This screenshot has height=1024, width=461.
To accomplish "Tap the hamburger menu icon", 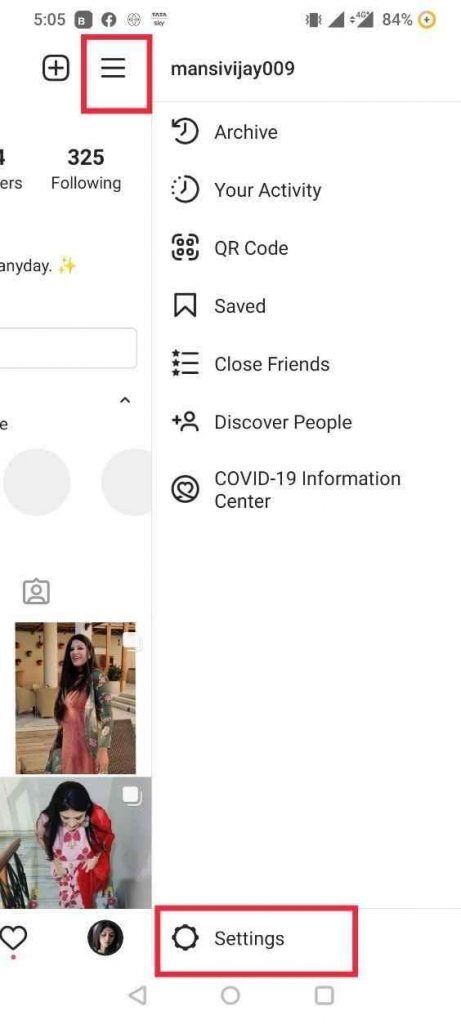I will pyautogui.click(x=113, y=68).
